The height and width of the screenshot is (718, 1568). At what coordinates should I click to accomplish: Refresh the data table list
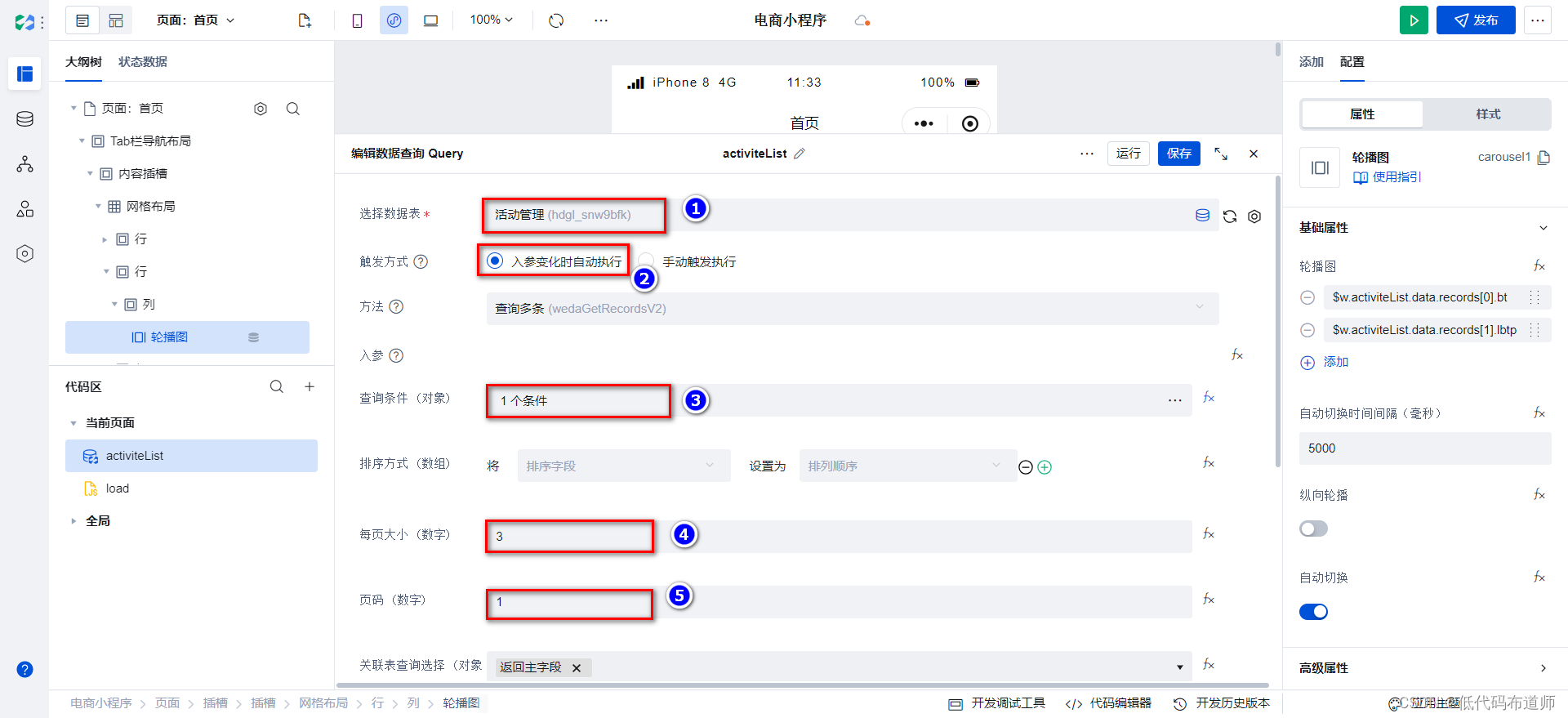1230,216
